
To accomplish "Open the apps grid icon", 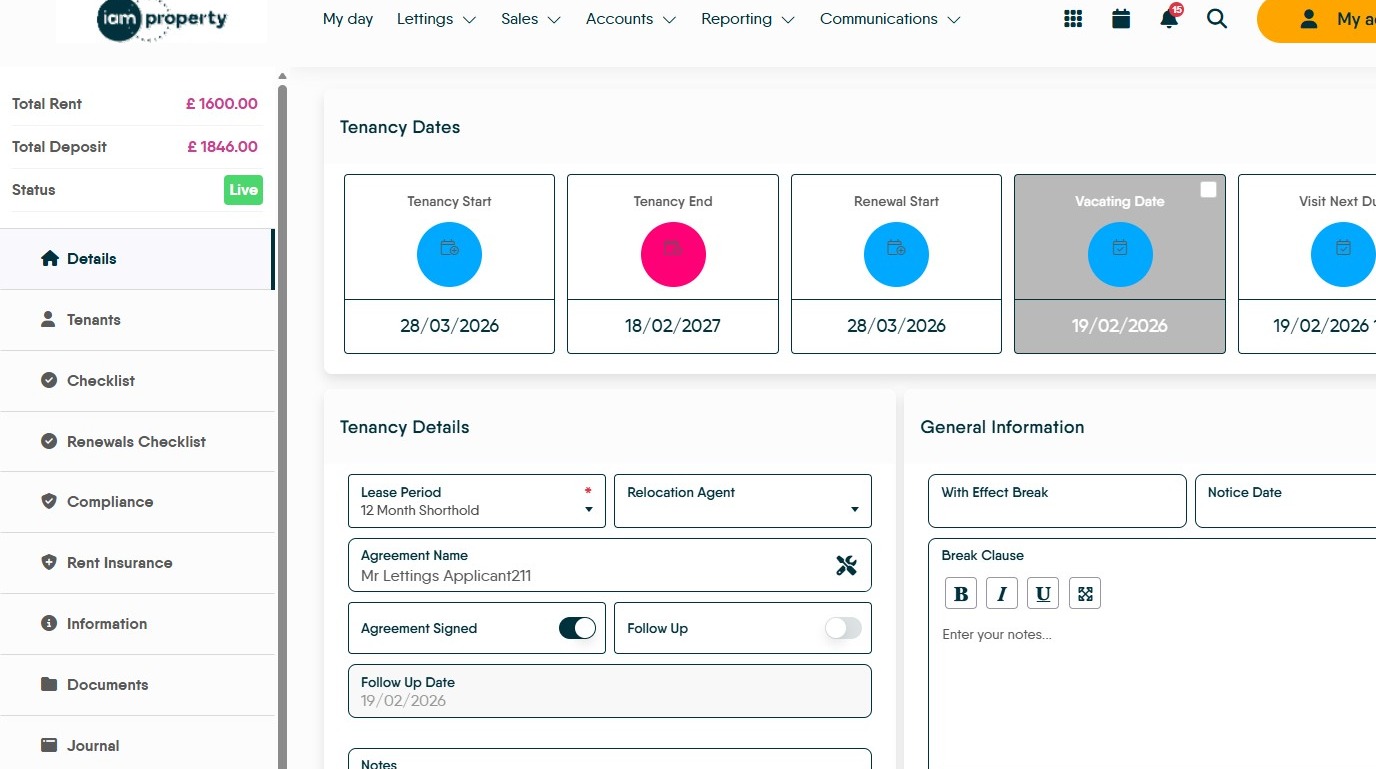I will (1073, 19).
